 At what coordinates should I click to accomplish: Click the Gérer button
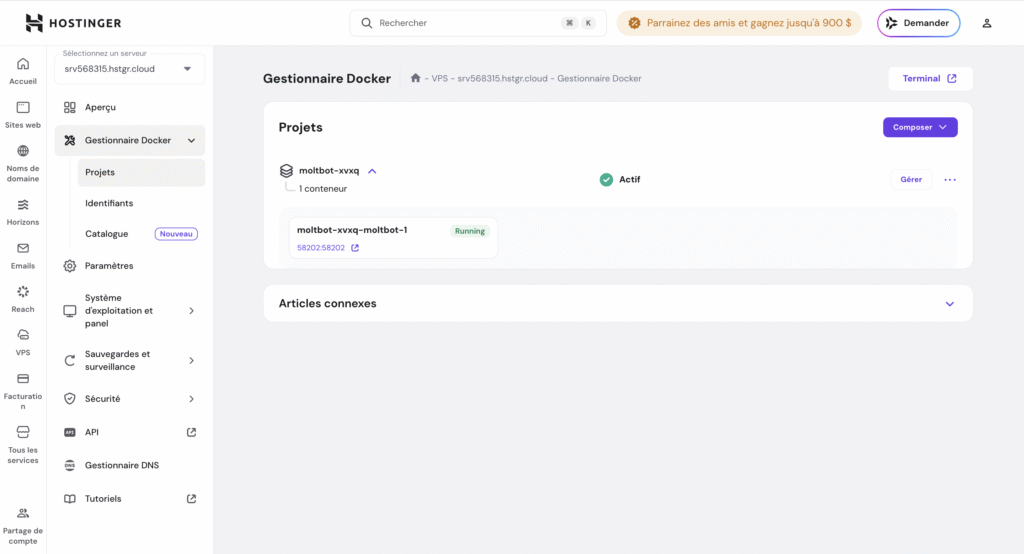[911, 179]
